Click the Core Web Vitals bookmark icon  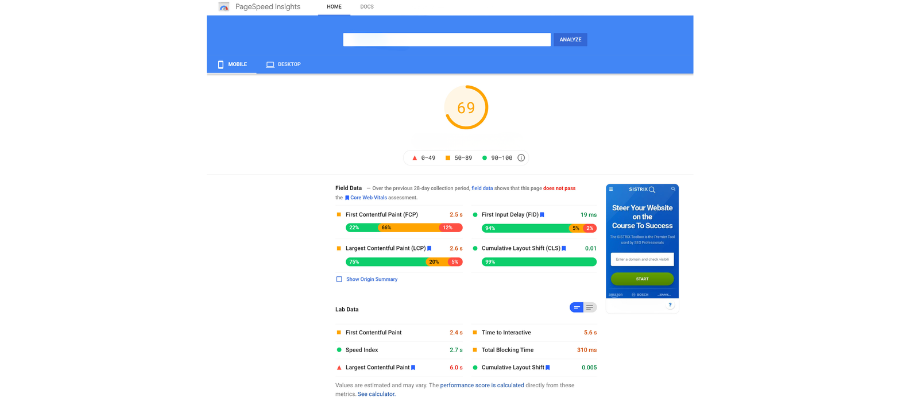(347, 197)
